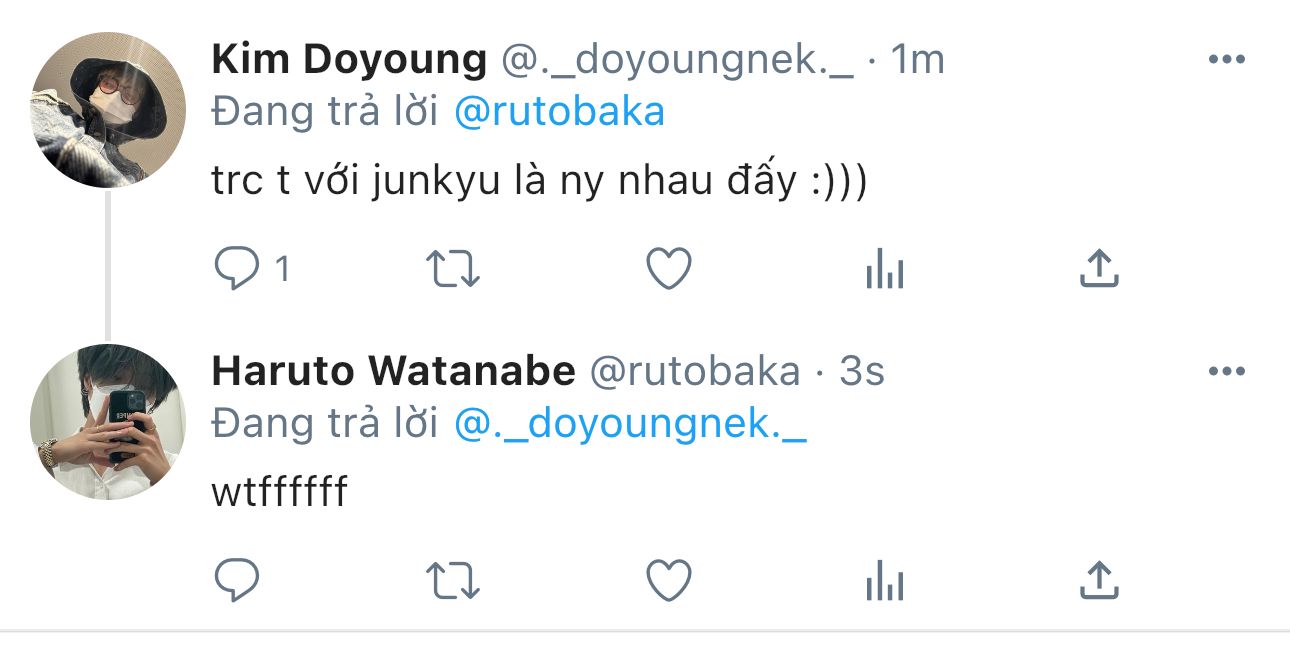Retweet Haruto Watanabe's tweet
Image resolution: width=1290 pixels, height=654 pixels.
(x=453, y=579)
